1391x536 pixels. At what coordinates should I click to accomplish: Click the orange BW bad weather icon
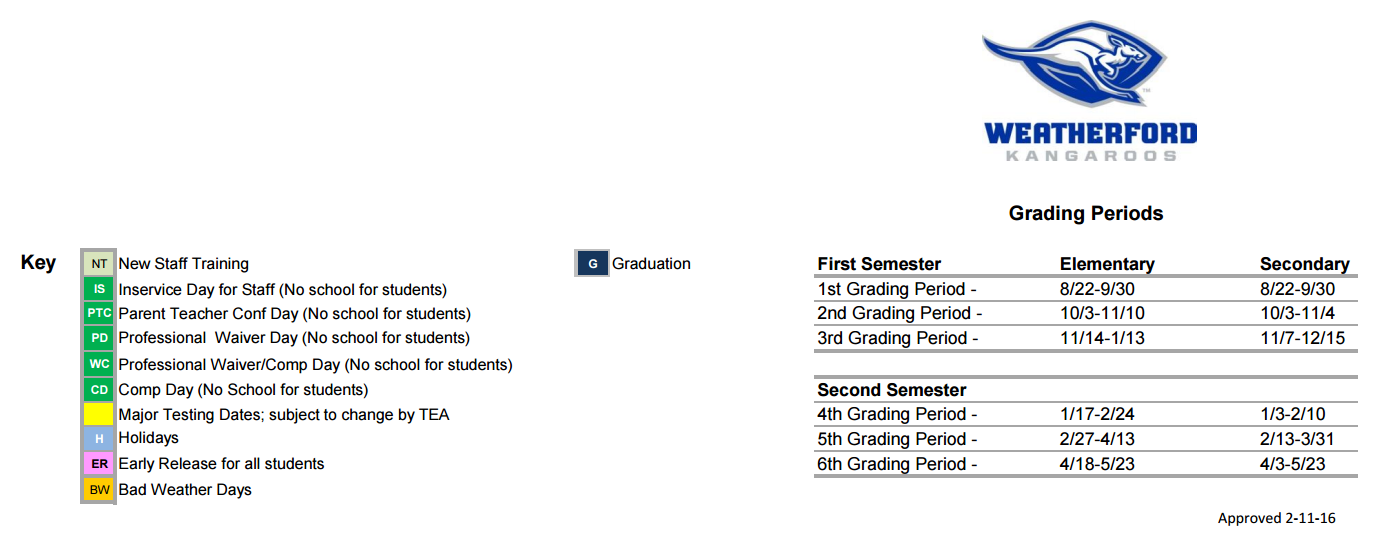[99, 490]
